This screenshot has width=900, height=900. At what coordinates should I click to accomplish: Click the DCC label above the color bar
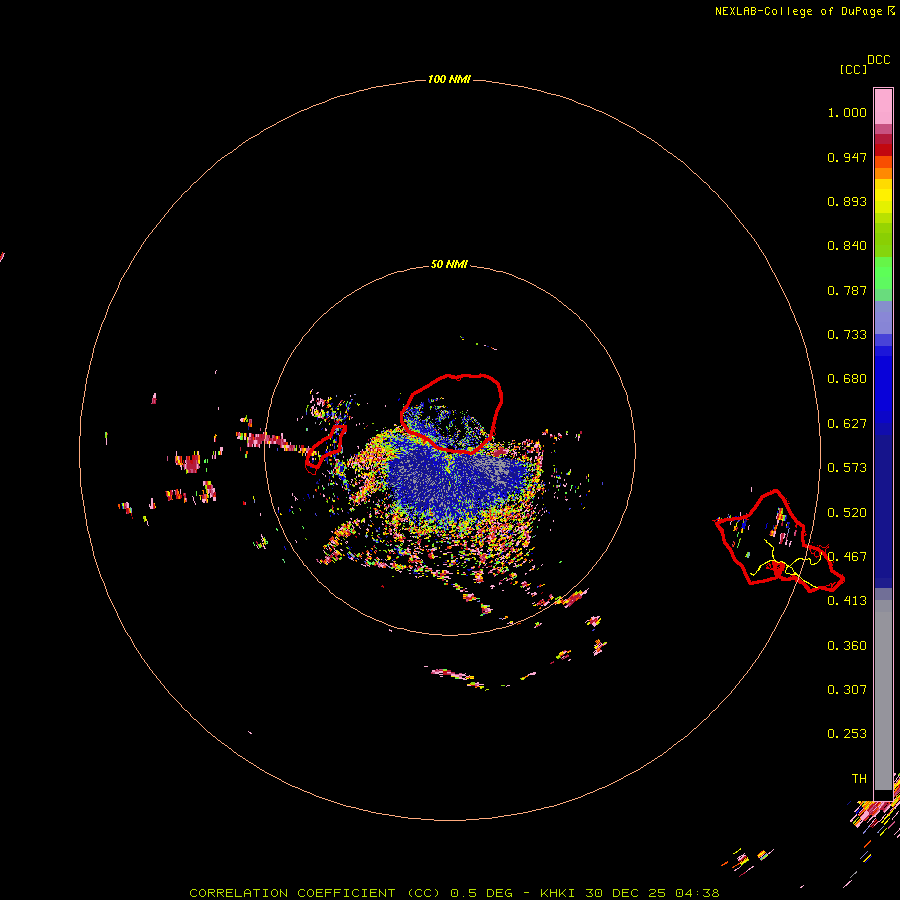click(878, 60)
